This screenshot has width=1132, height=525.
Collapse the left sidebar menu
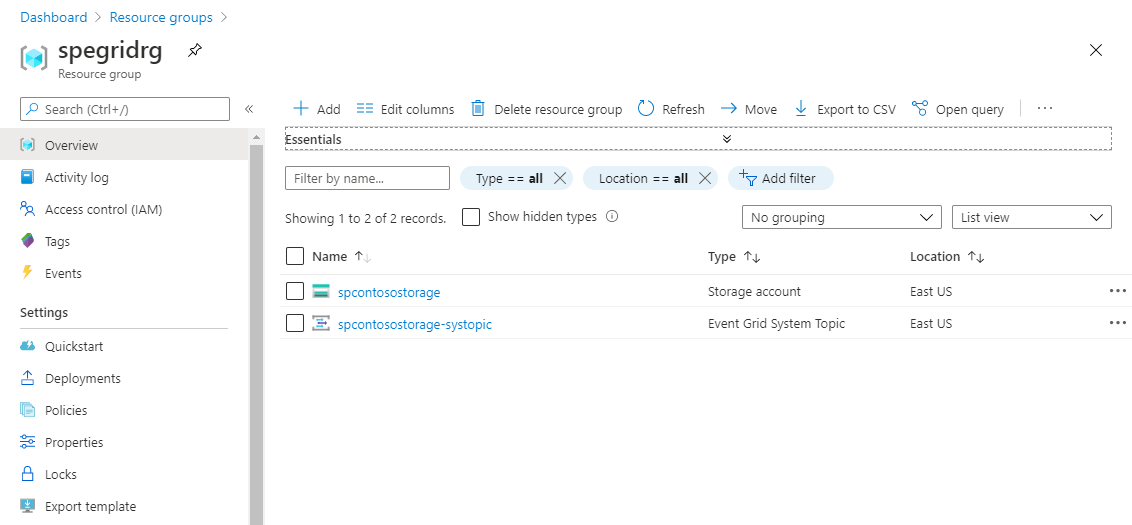(x=249, y=109)
